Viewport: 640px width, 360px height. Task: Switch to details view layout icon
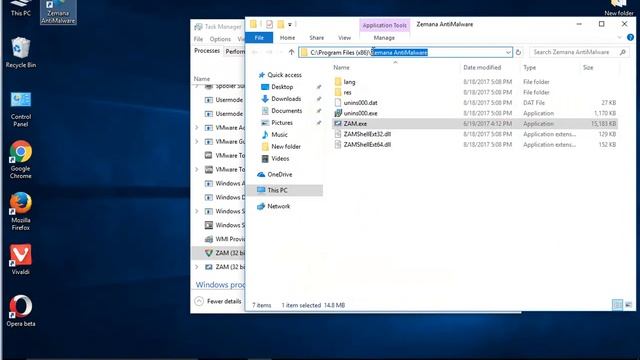point(617,305)
